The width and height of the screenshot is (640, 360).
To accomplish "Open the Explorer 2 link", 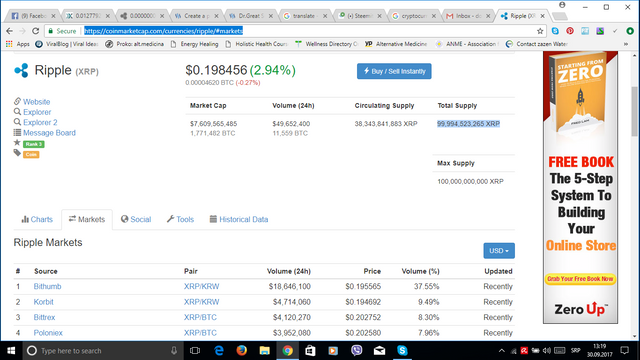I will 40,122.
